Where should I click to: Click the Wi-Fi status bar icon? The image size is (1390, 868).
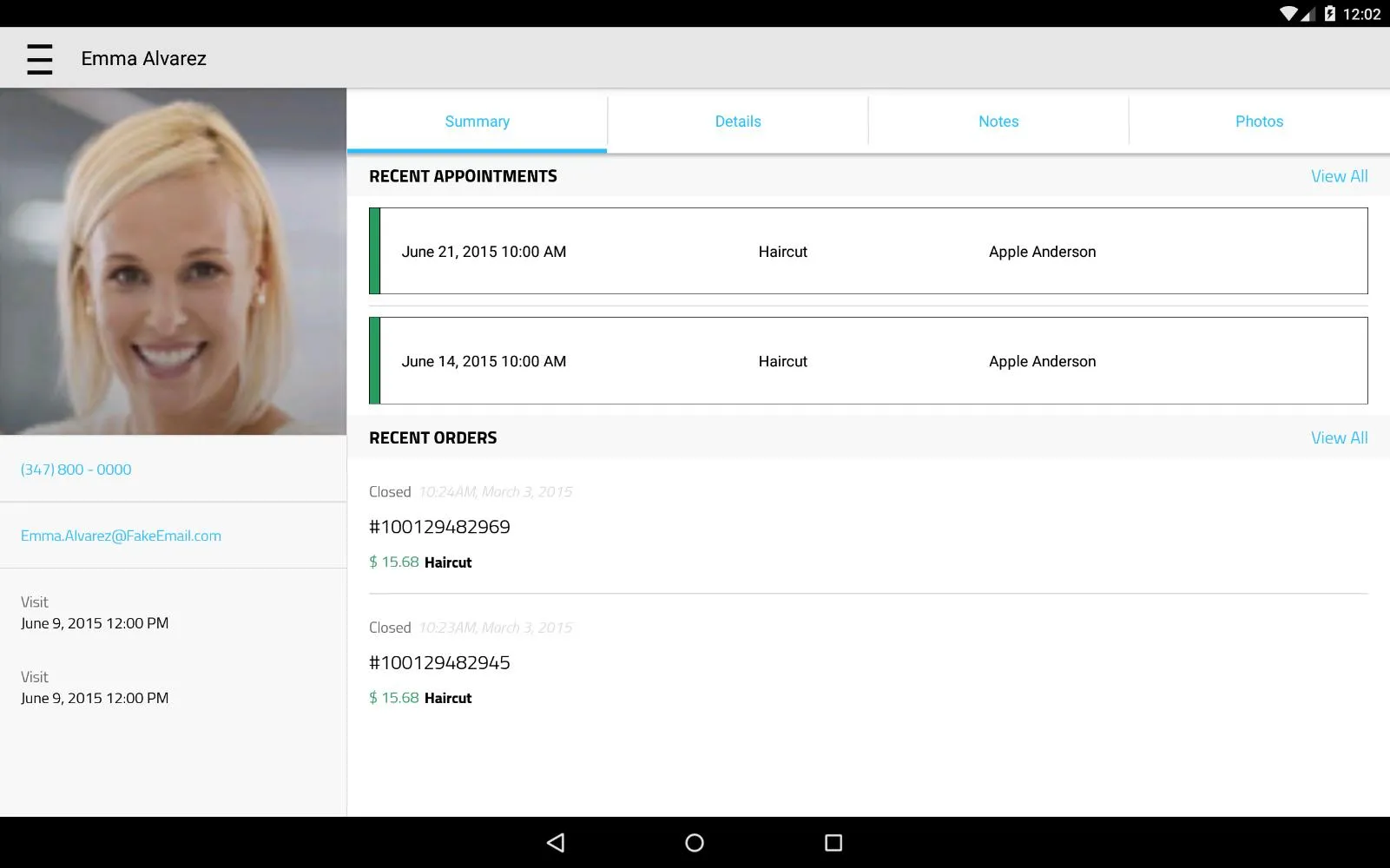(x=1288, y=13)
